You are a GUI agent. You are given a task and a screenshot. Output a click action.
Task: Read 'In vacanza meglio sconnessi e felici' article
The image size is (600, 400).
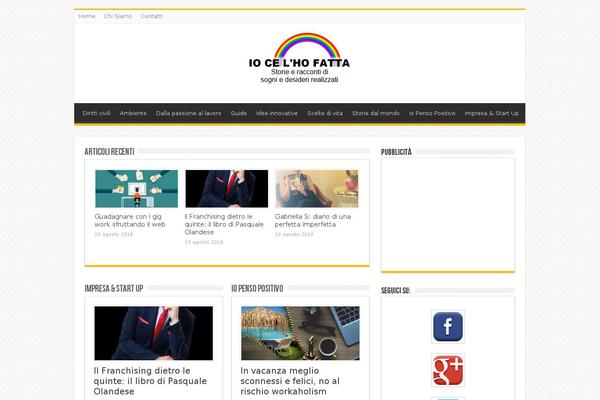click(290, 381)
